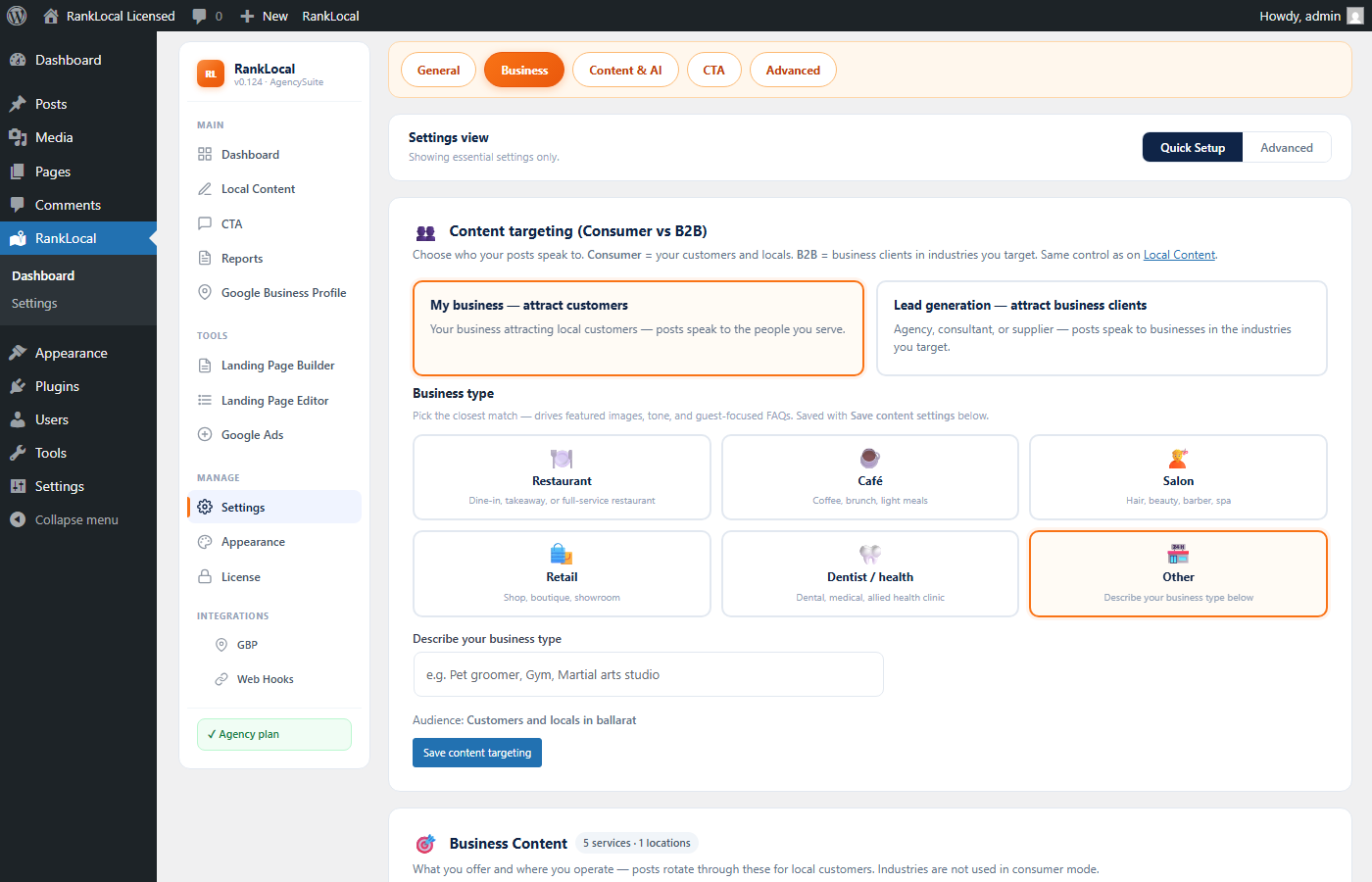
Task: Select Lead generation — attract business clients option
Action: coord(1102,328)
